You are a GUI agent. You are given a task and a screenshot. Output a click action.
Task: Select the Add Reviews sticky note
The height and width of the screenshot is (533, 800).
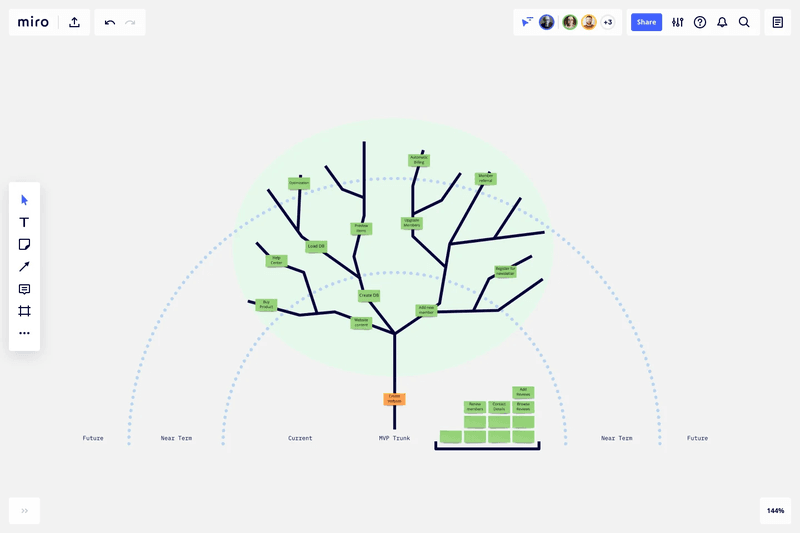click(x=523, y=392)
